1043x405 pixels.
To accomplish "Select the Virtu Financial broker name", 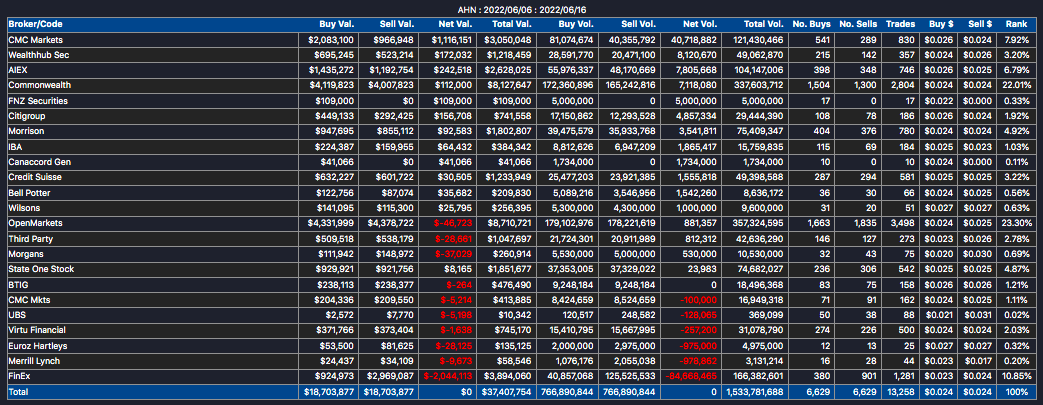I will click(37, 331).
